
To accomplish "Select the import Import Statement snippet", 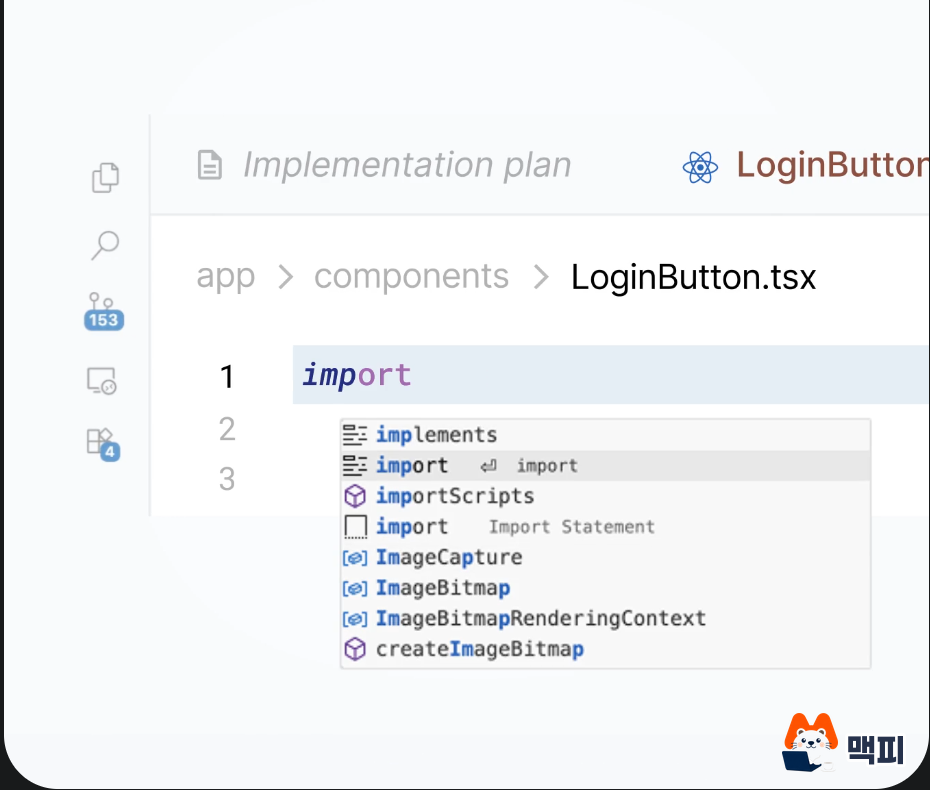I will (606, 527).
